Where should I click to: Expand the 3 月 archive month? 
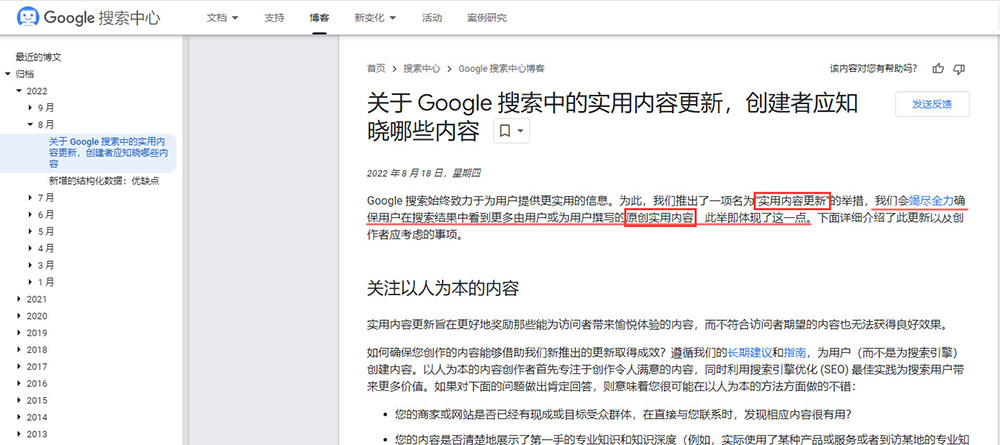[x=30, y=265]
